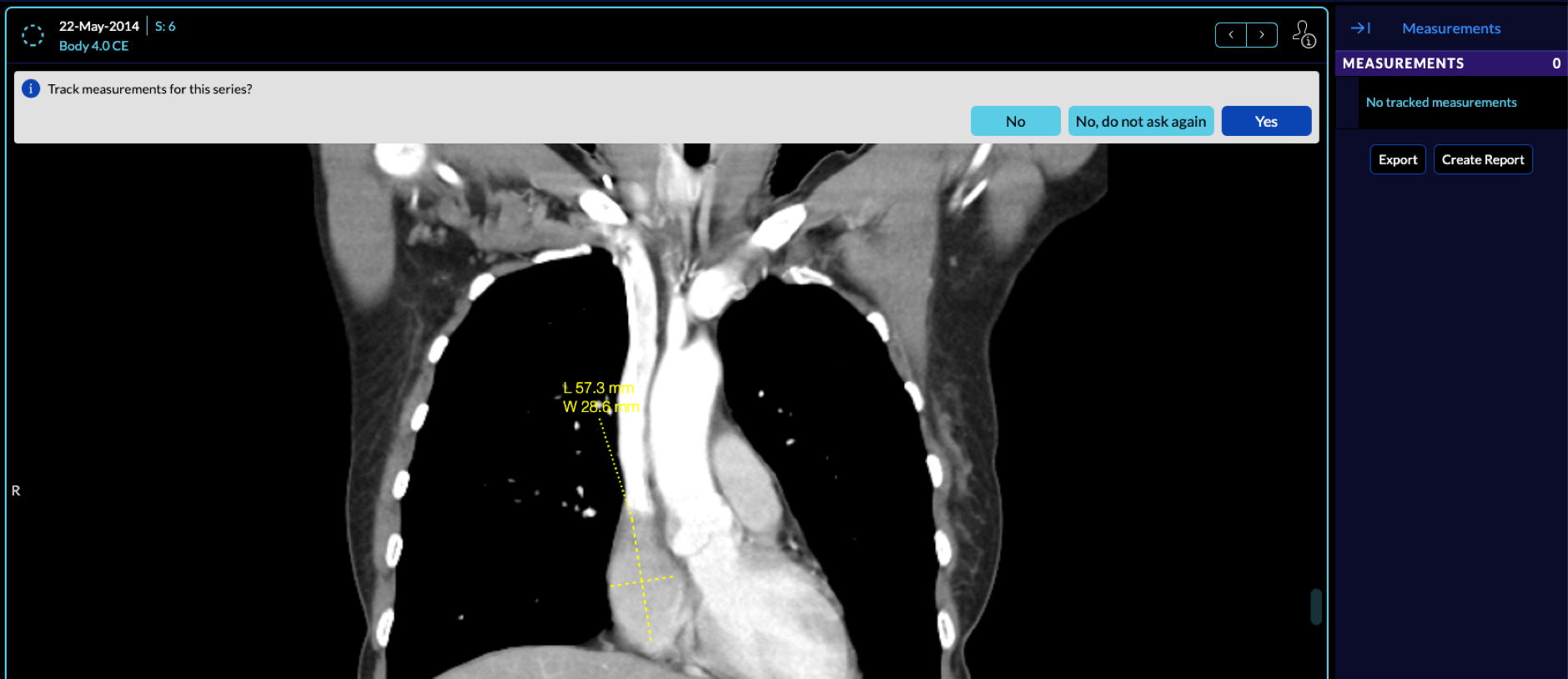Click the Body 4.0 CE series label
The image size is (1568, 679).
(93, 47)
